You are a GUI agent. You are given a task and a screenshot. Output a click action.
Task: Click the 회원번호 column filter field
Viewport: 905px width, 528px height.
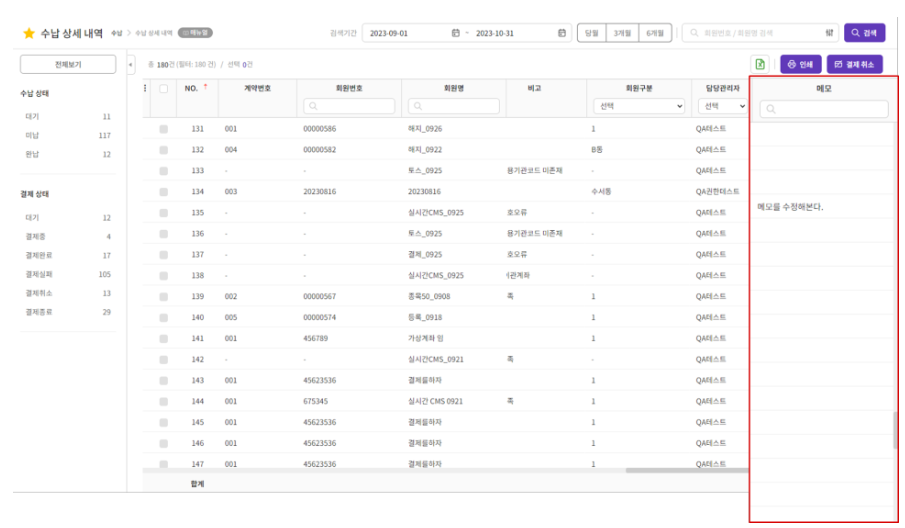[349, 106]
